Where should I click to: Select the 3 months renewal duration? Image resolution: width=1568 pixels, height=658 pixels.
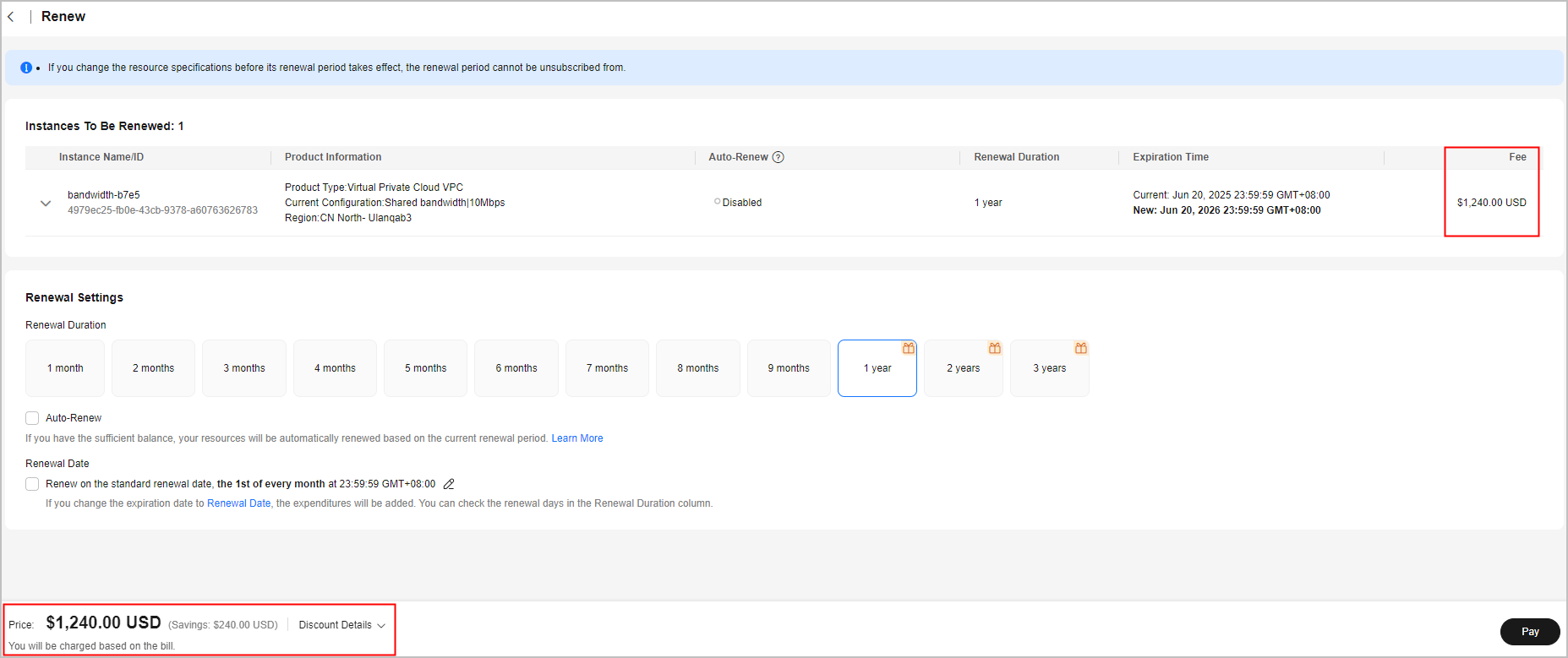[243, 368]
